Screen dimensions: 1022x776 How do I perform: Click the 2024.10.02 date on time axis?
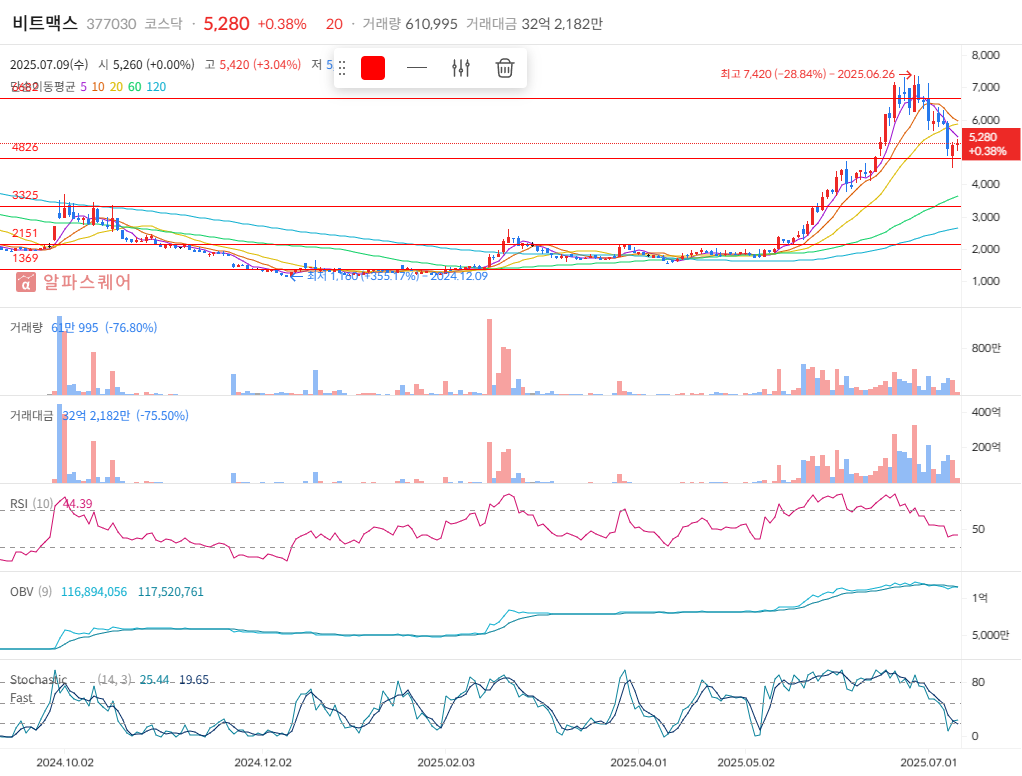(65, 762)
